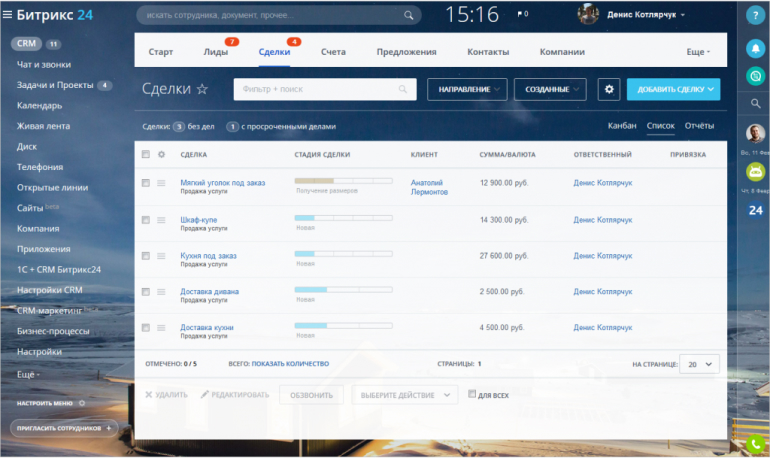Click the search magnifier in right sidebar

[x=755, y=103]
